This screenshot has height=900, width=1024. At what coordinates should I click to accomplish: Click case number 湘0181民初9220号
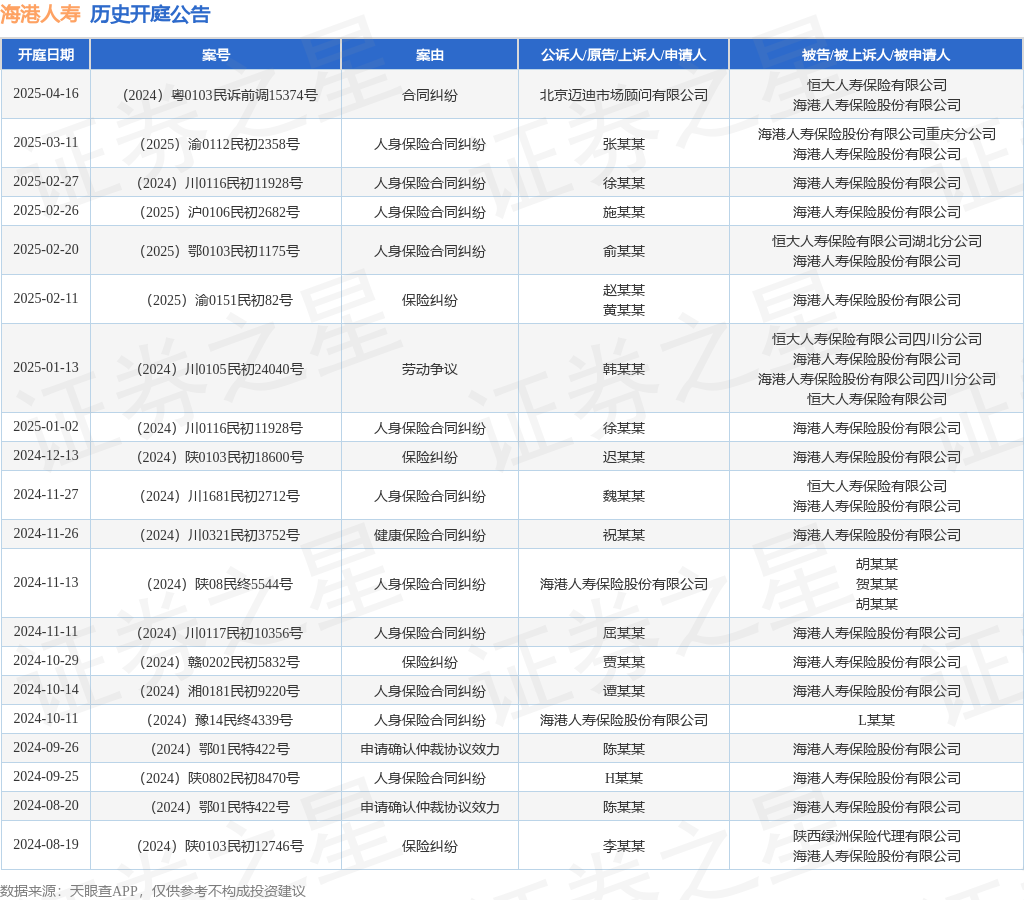[220, 691]
